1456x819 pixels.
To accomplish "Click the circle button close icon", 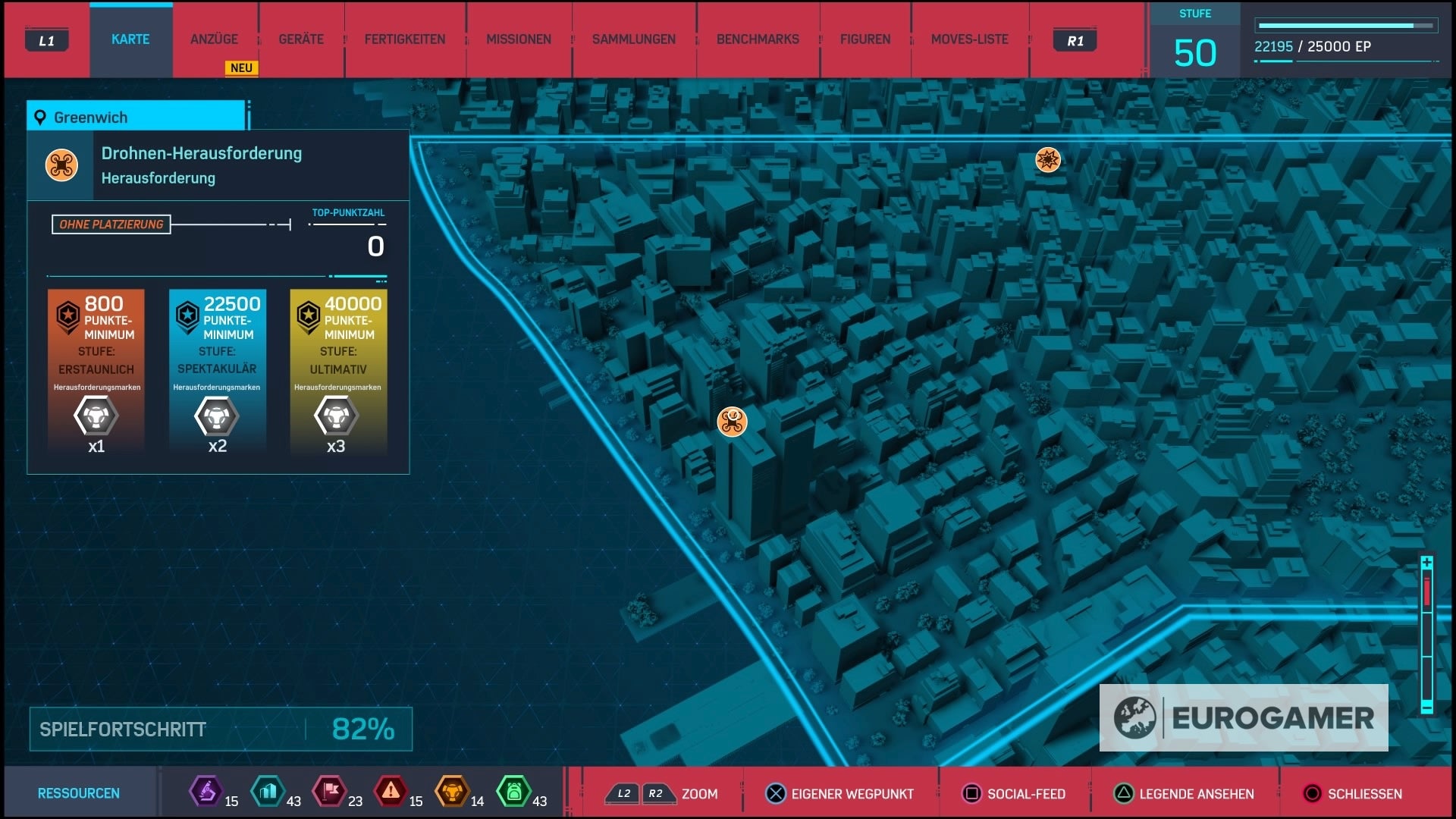I will [x=1312, y=794].
